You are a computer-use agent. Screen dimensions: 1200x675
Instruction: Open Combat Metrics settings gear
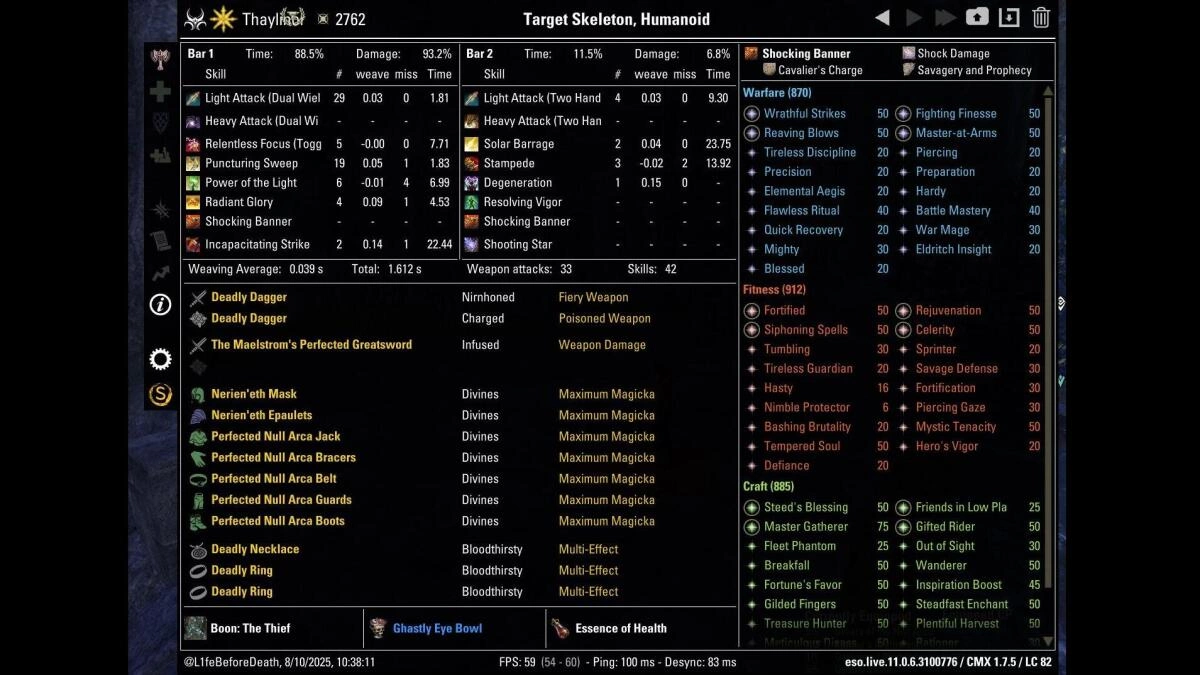[160, 359]
